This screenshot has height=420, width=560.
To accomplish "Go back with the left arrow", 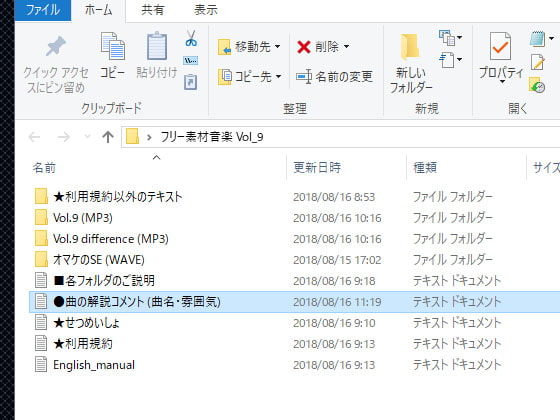I will (34, 137).
